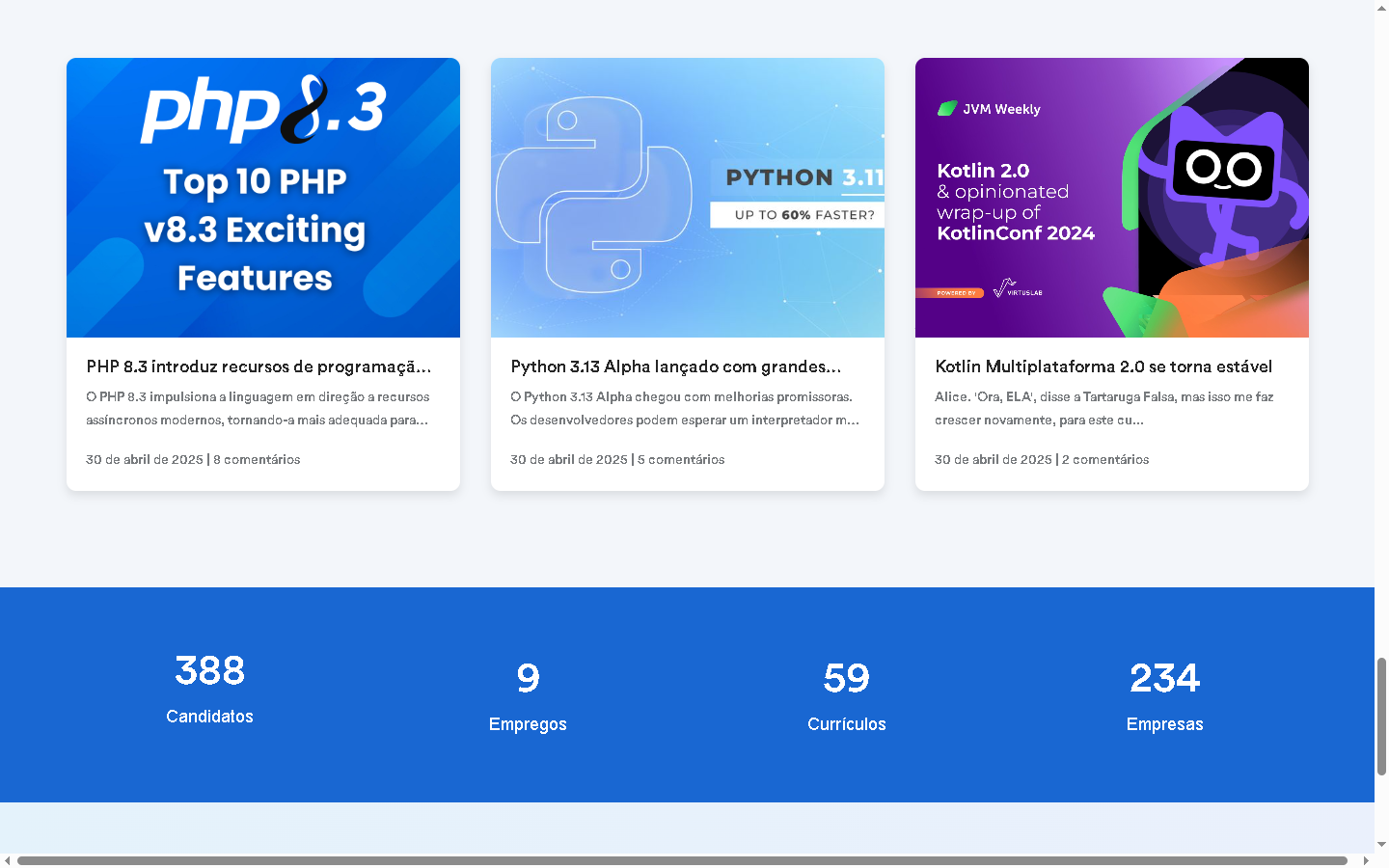
Task: Click the vertical scrollbar thumb
Action: click(x=1381, y=716)
